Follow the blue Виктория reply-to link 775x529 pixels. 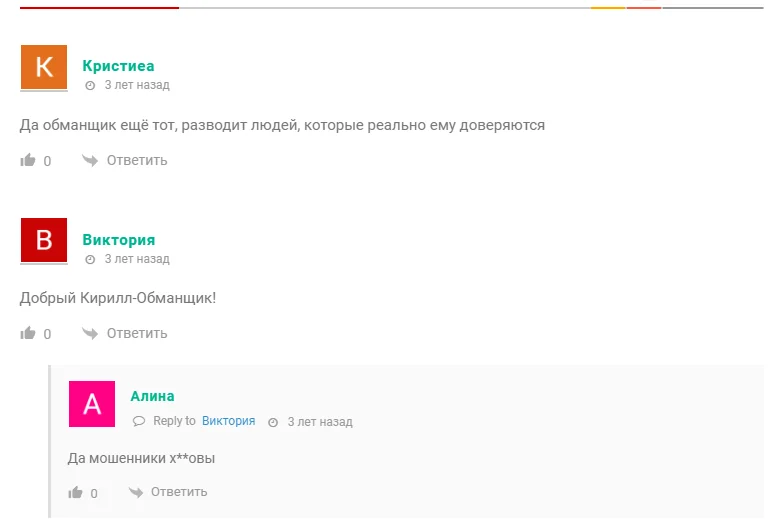click(x=228, y=421)
